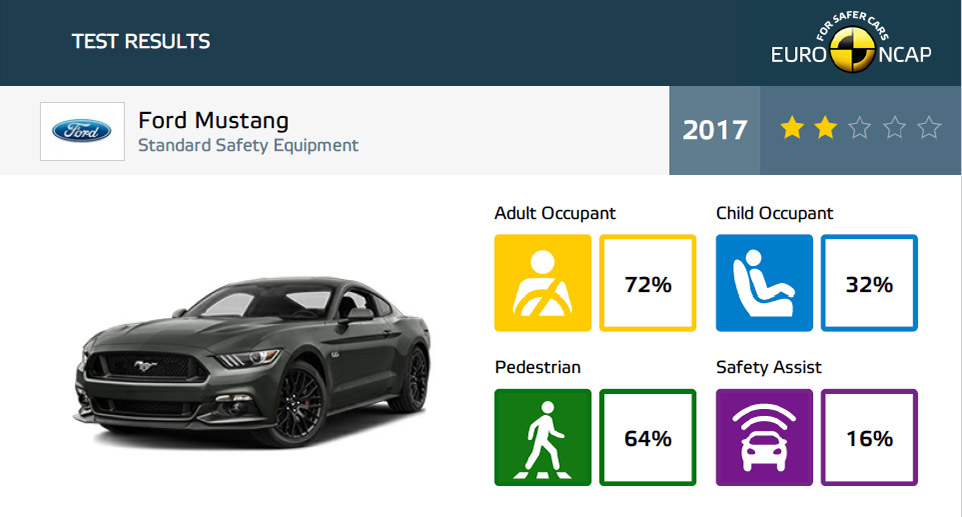Click the fifth empty star outline
The image size is (962, 517).
929,128
